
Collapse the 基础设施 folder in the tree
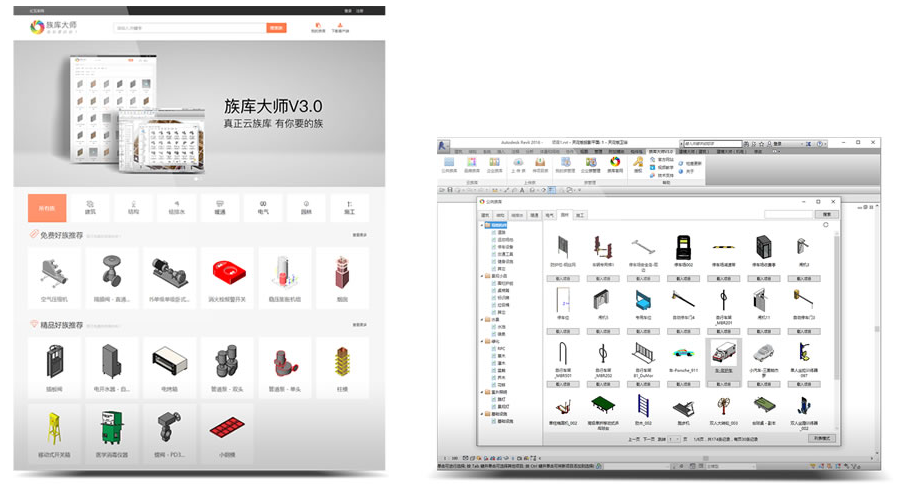(x=482, y=414)
